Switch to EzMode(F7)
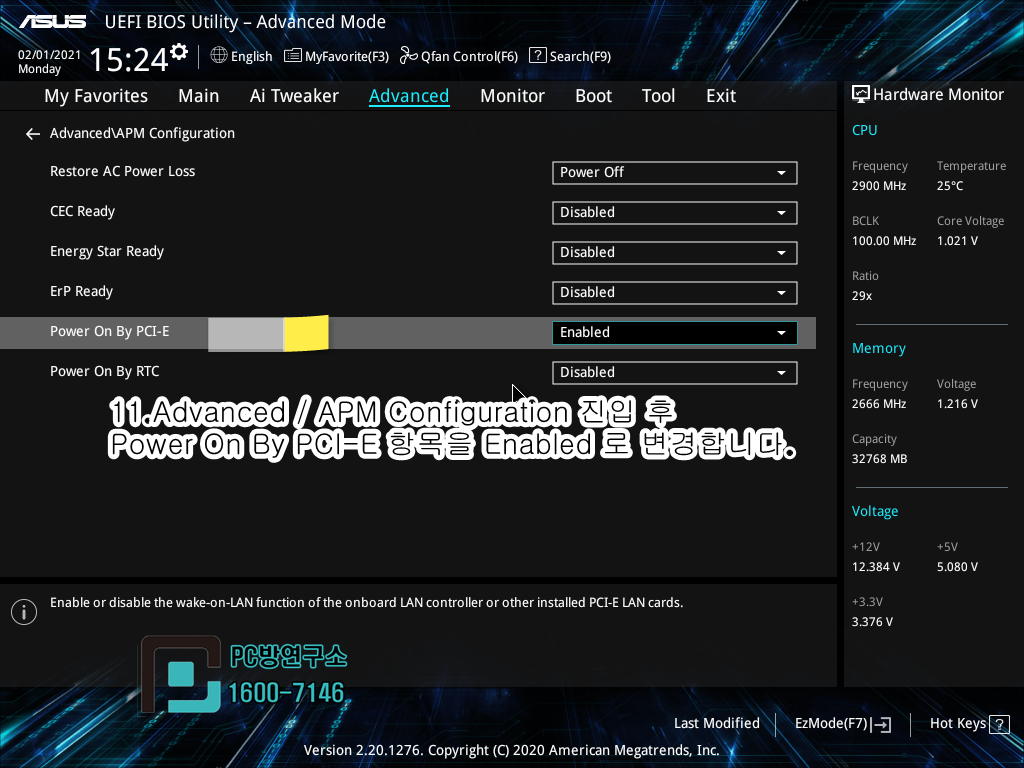 pyautogui.click(x=842, y=724)
